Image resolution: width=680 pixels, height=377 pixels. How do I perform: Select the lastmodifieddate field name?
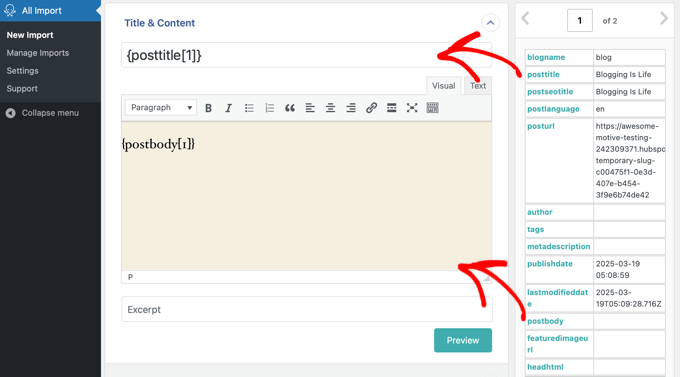[x=557, y=298]
